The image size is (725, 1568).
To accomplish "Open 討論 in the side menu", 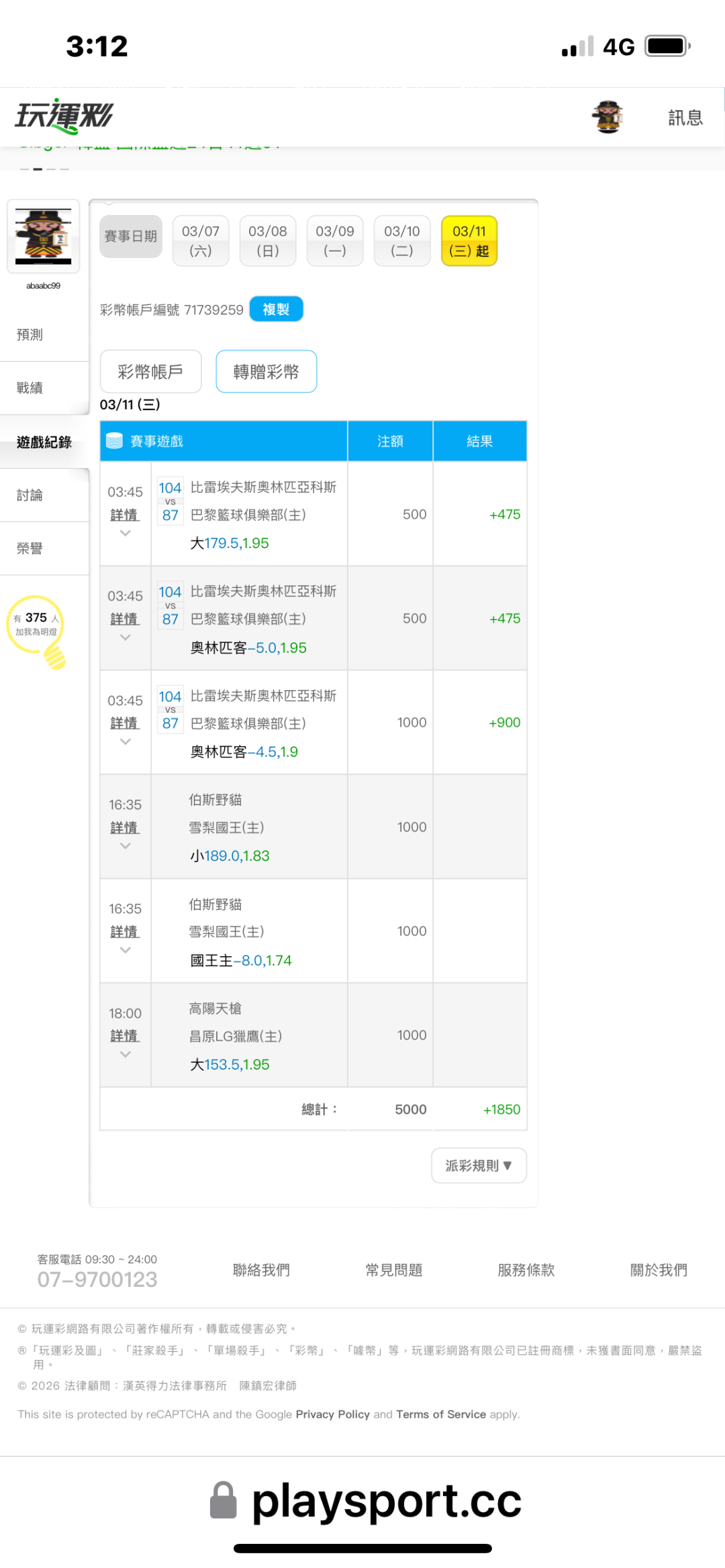I will (x=30, y=495).
